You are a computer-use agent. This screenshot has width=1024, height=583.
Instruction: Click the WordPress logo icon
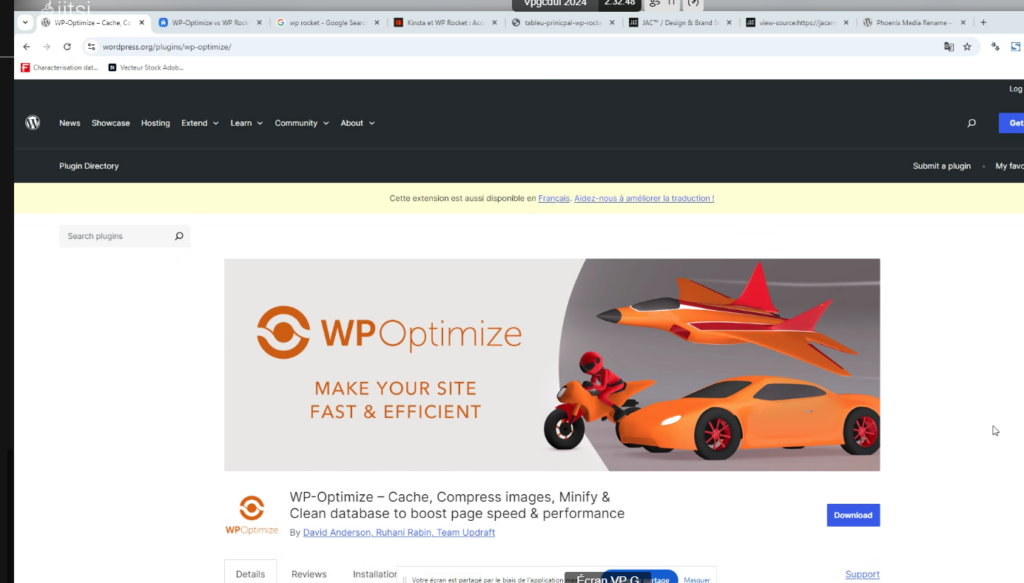click(33, 123)
